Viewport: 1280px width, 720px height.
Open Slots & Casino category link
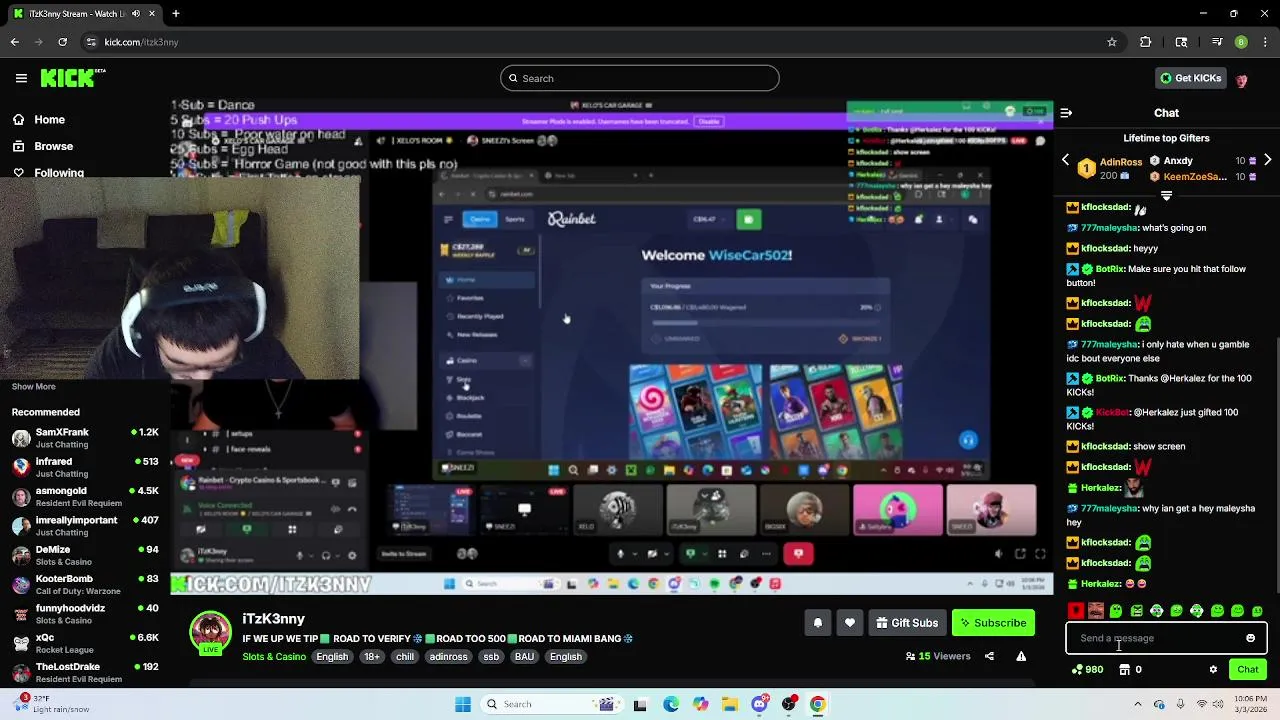274,657
